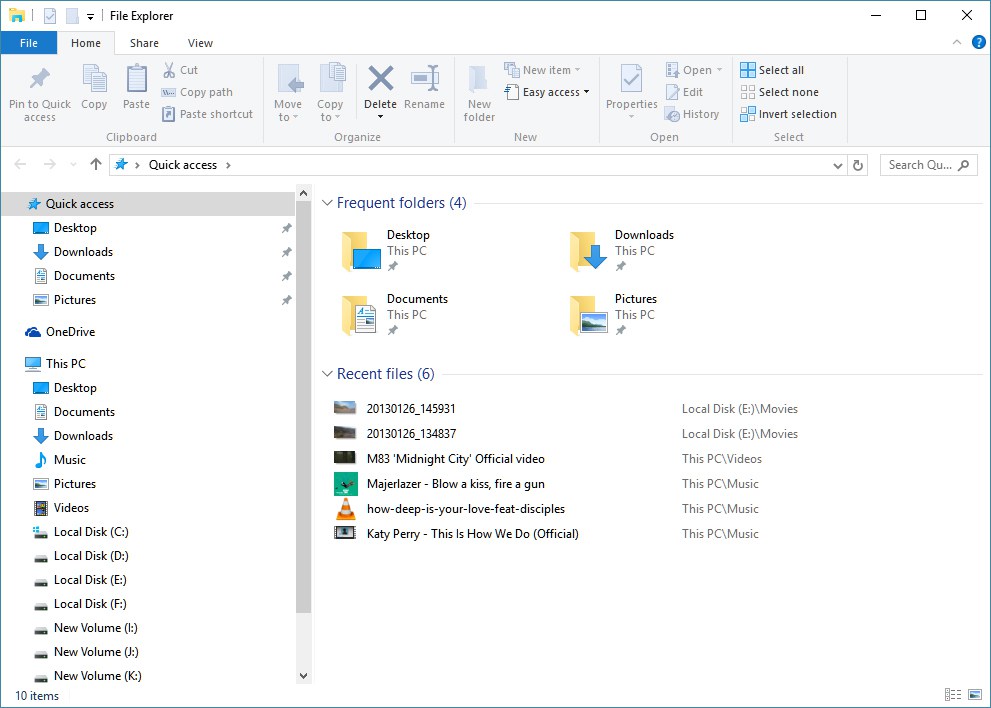This screenshot has height=708, width=991.
Task: Select Quick access in navigation pane
Action: (148, 204)
